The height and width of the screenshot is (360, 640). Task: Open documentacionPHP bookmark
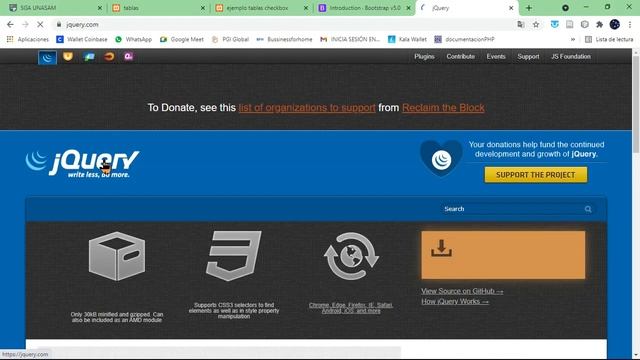coord(464,39)
